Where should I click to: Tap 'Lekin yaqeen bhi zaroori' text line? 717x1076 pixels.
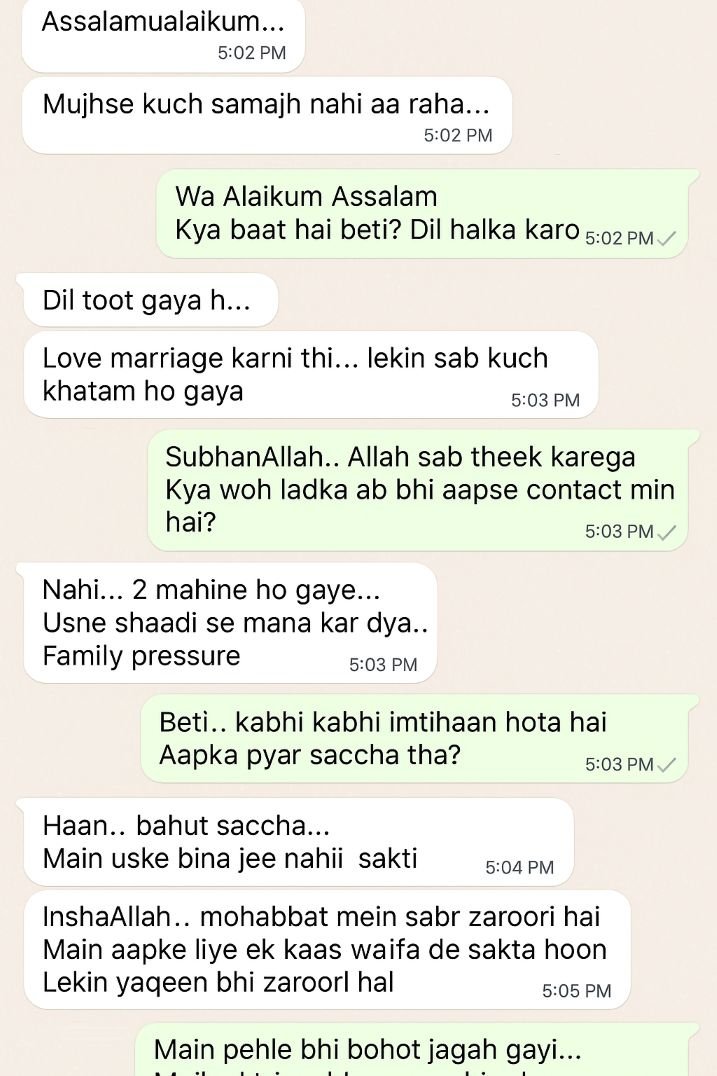(x=218, y=983)
